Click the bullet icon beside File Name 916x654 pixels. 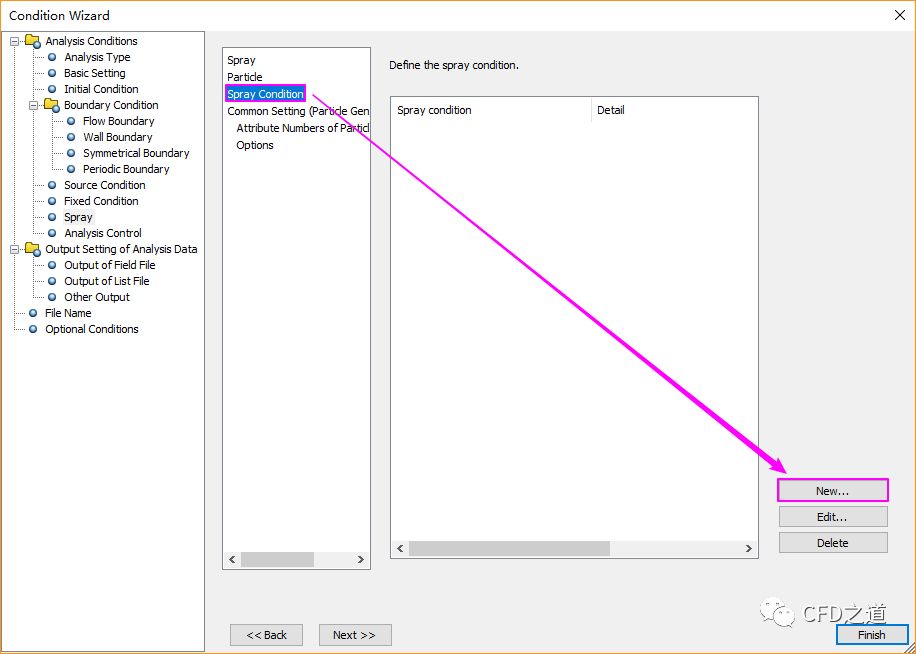(33, 313)
